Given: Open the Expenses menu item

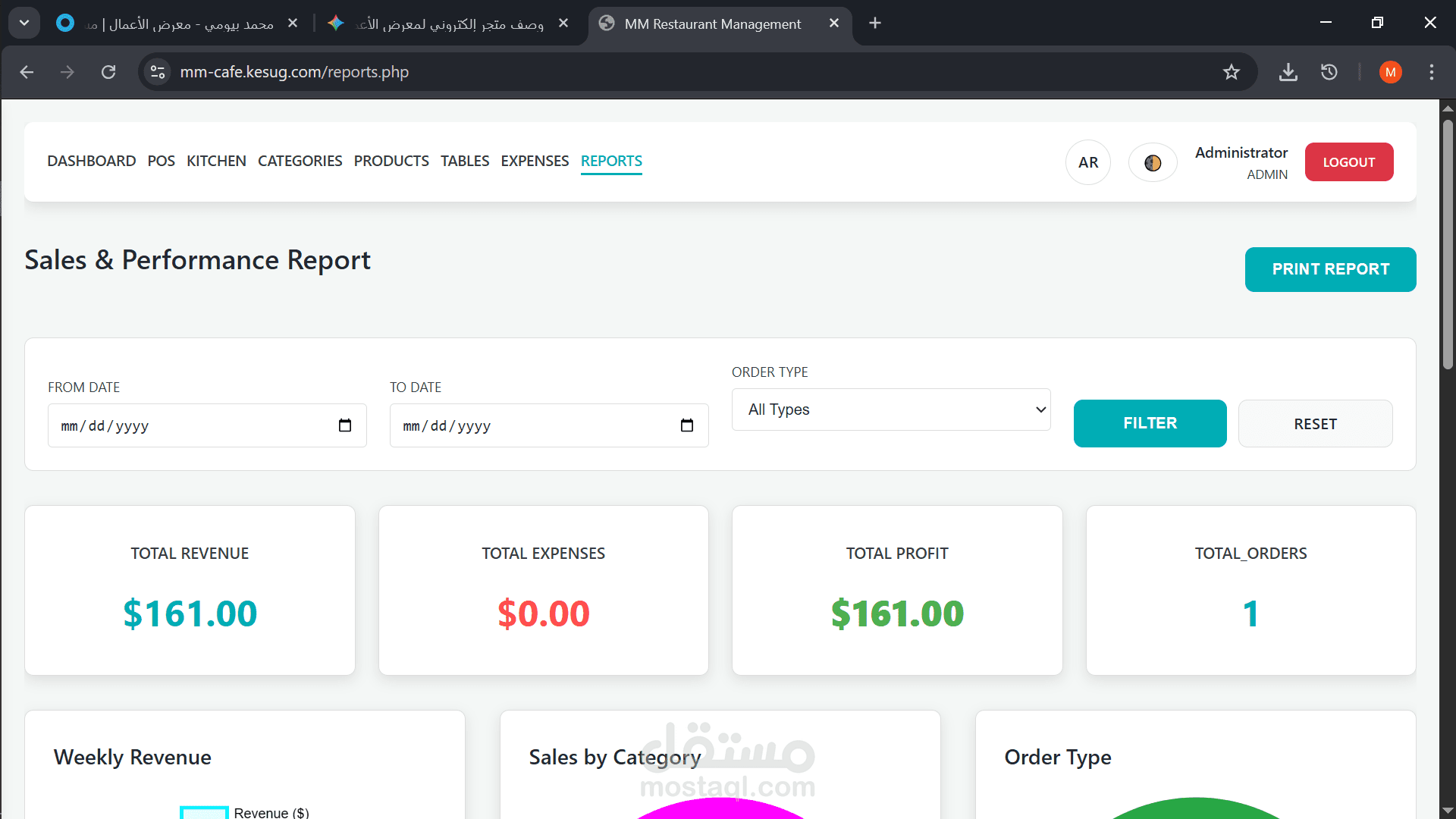Looking at the screenshot, I should pyautogui.click(x=535, y=161).
